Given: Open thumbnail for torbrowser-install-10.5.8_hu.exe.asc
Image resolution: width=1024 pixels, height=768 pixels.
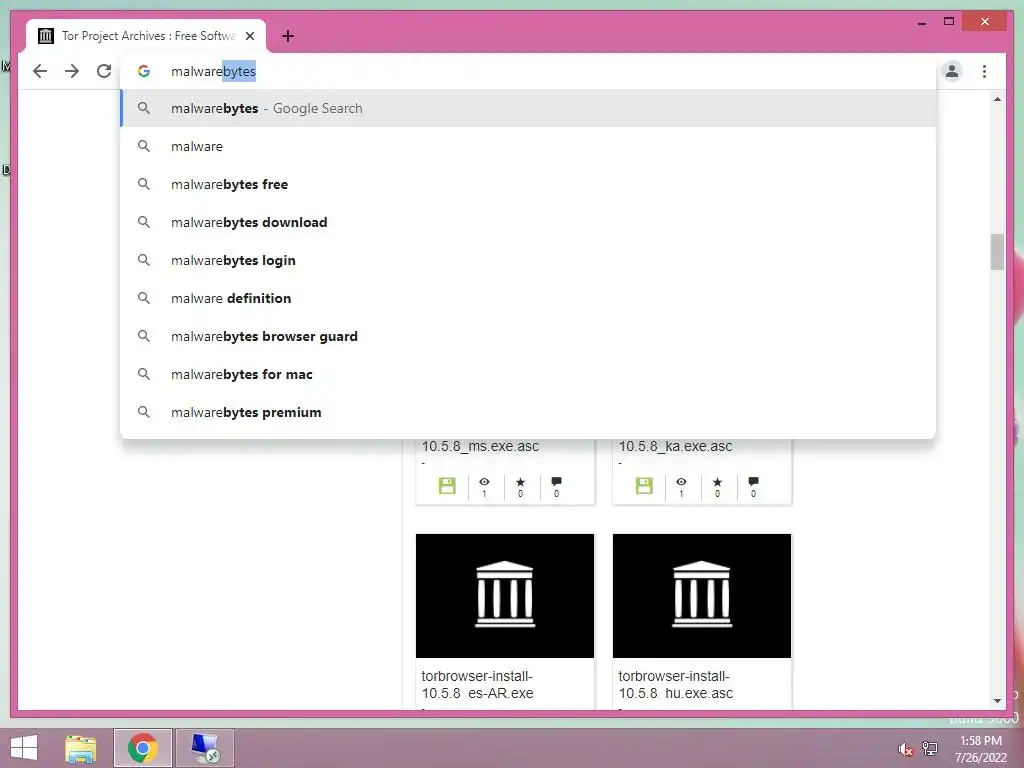Looking at the screenshot, I should click(702, 596).
